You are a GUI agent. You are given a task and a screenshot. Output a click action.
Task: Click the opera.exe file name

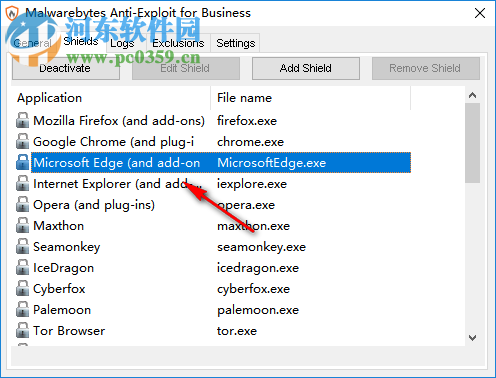tap(246, 205)
